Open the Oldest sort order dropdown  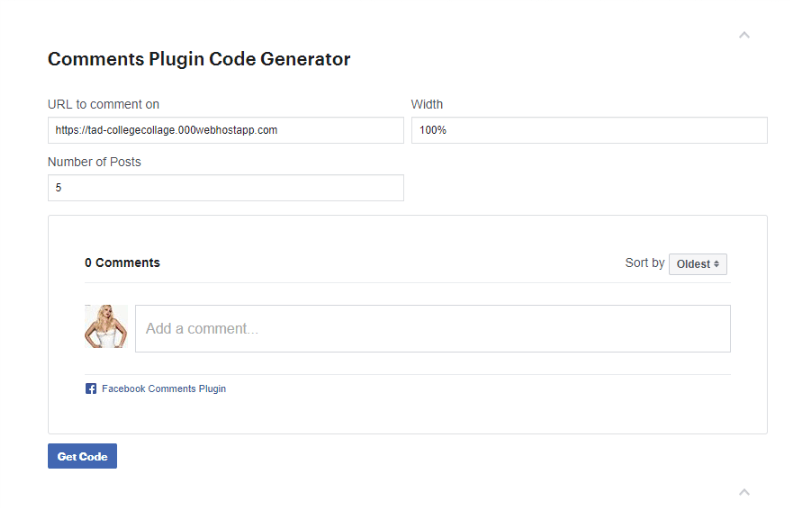tap(698, 264)
